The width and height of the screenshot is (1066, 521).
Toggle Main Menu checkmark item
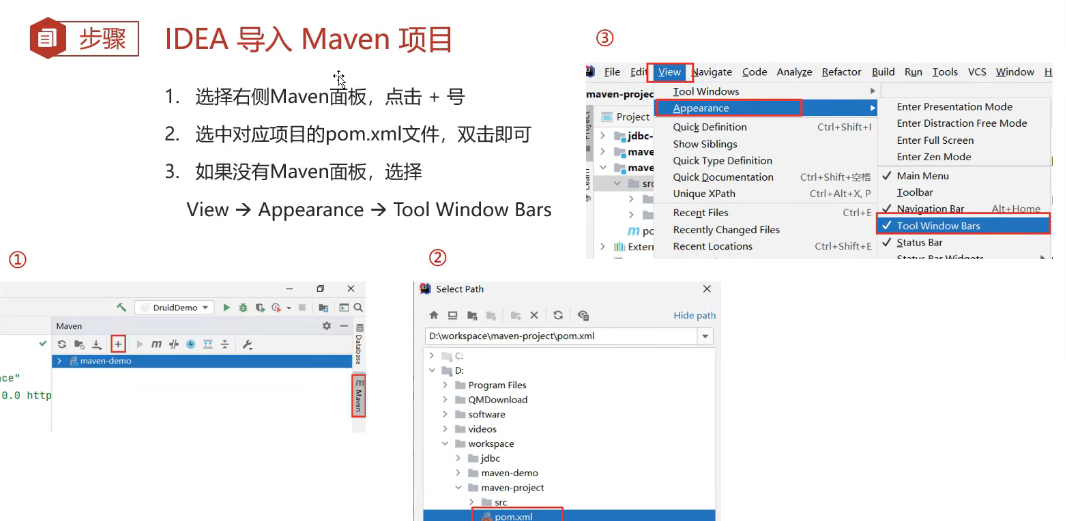[x=965, y=175]
